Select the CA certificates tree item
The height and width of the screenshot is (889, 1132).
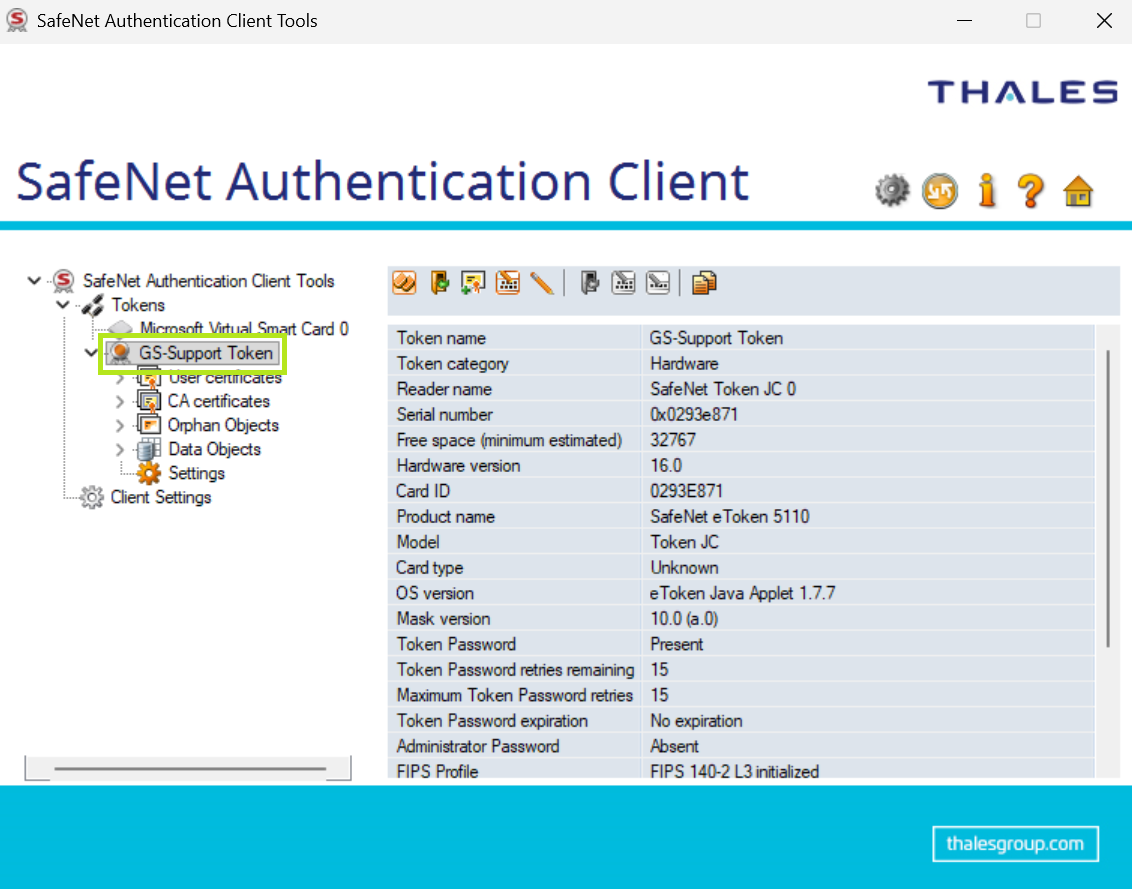pyautogui.click(x=219, y=402)
